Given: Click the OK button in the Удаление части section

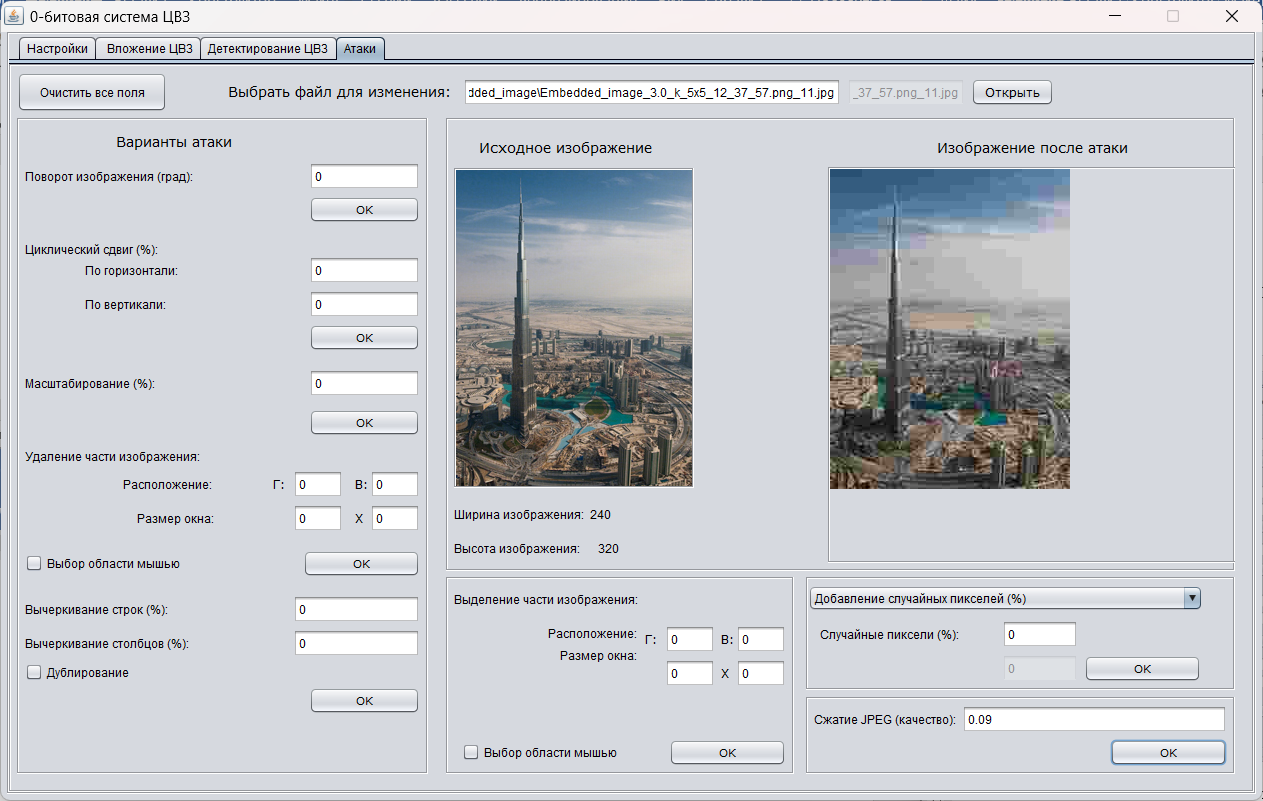Looking at the screenshot, I should click(361, 564).
